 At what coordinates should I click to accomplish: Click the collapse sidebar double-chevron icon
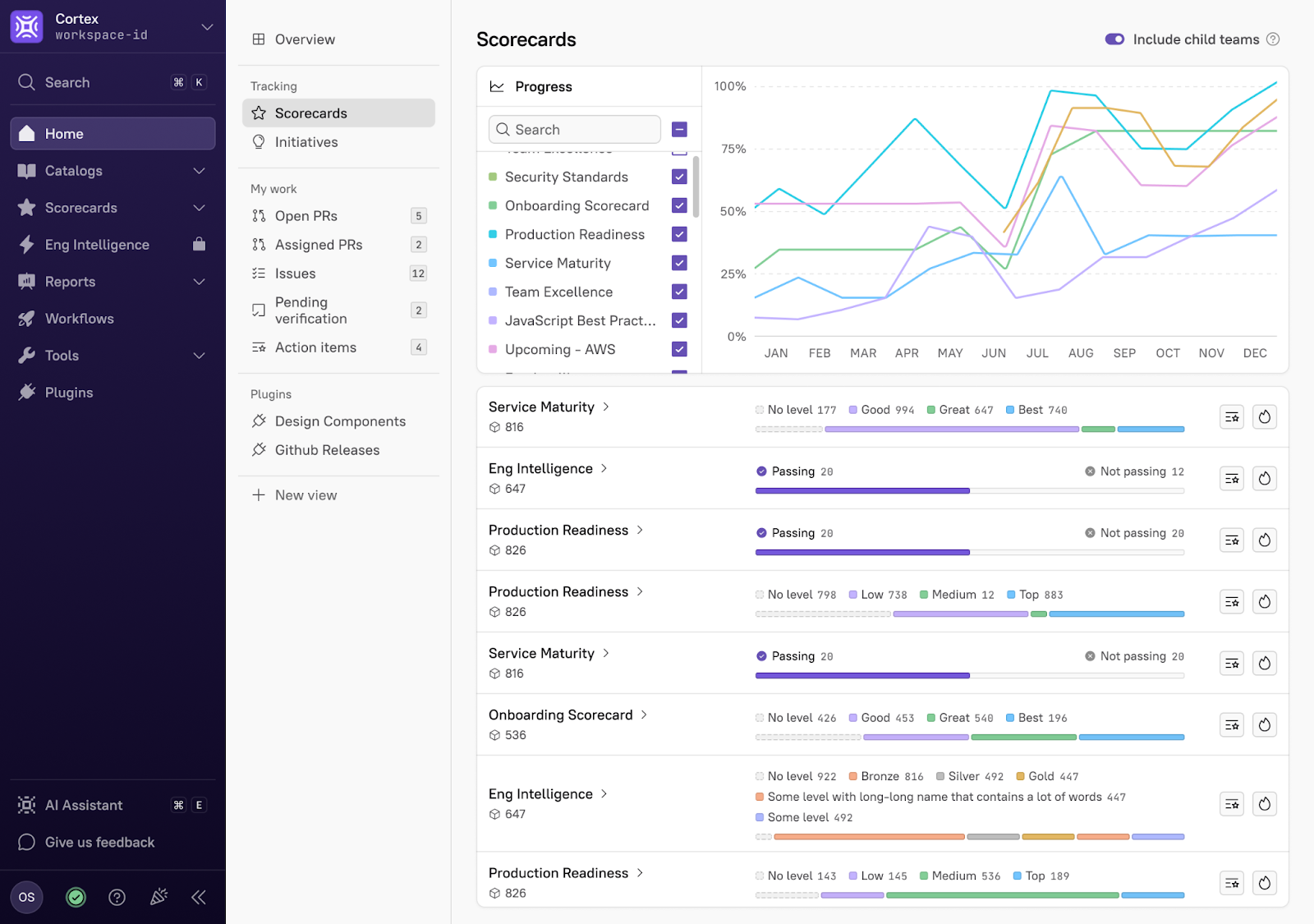[x=199, y=897]
